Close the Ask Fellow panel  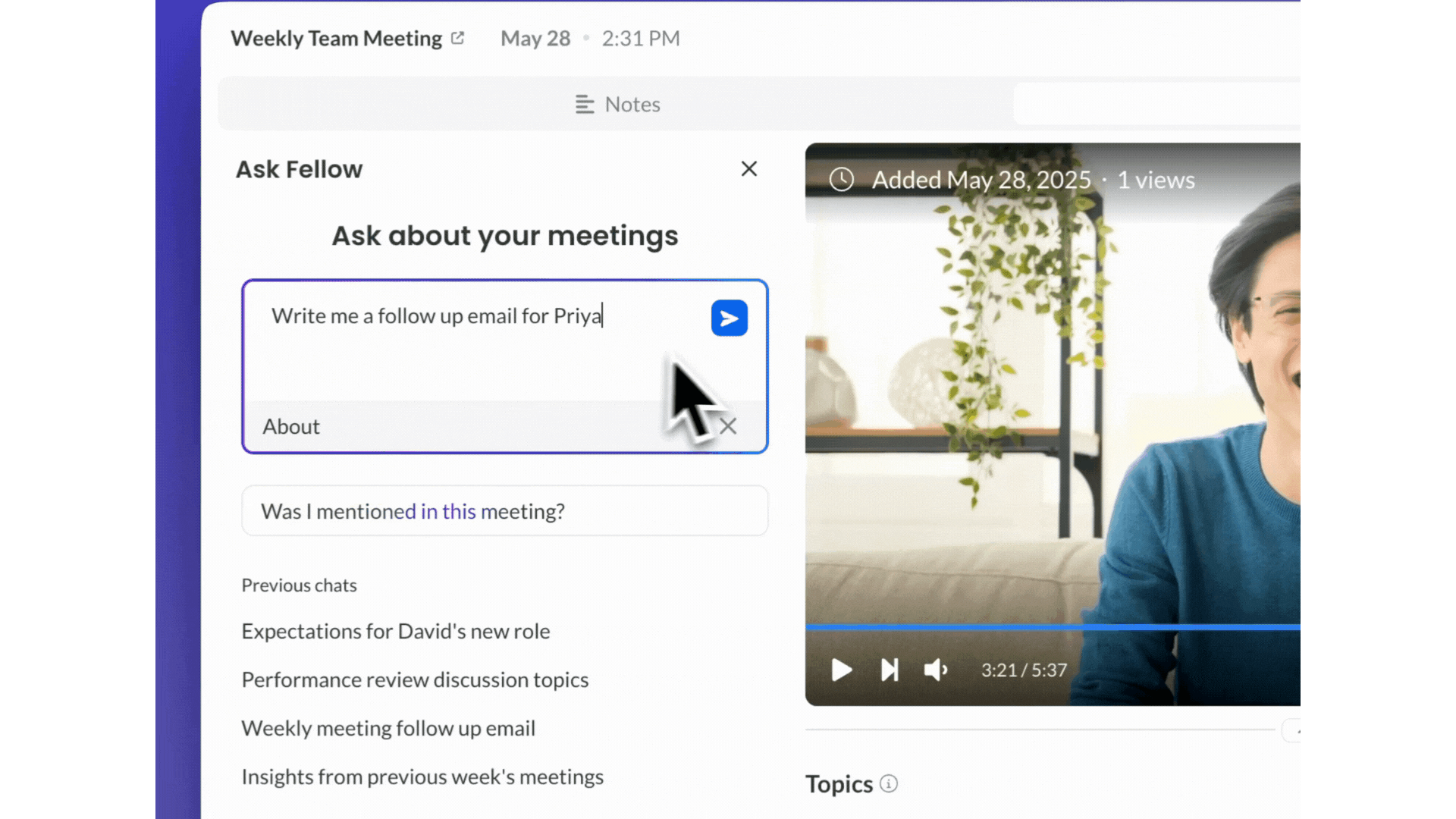tap(748, 169)
